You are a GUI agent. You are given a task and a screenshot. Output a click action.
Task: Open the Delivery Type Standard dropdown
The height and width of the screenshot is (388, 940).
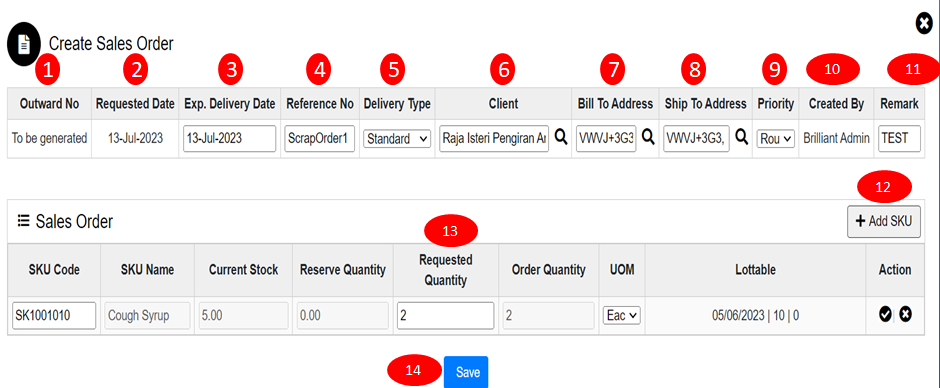coord(397,139)
